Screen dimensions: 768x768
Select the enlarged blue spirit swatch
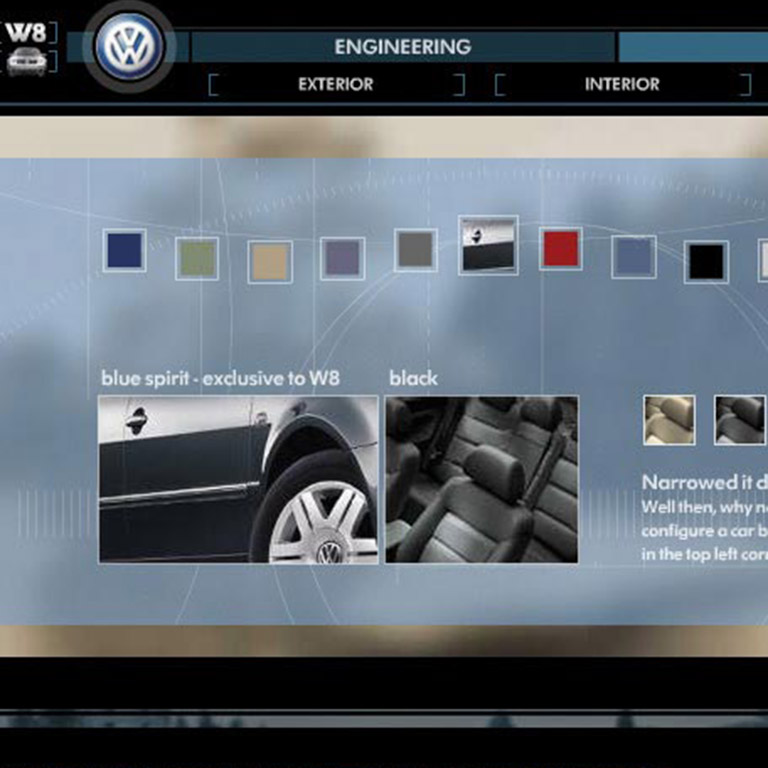(x=488, y=245)
